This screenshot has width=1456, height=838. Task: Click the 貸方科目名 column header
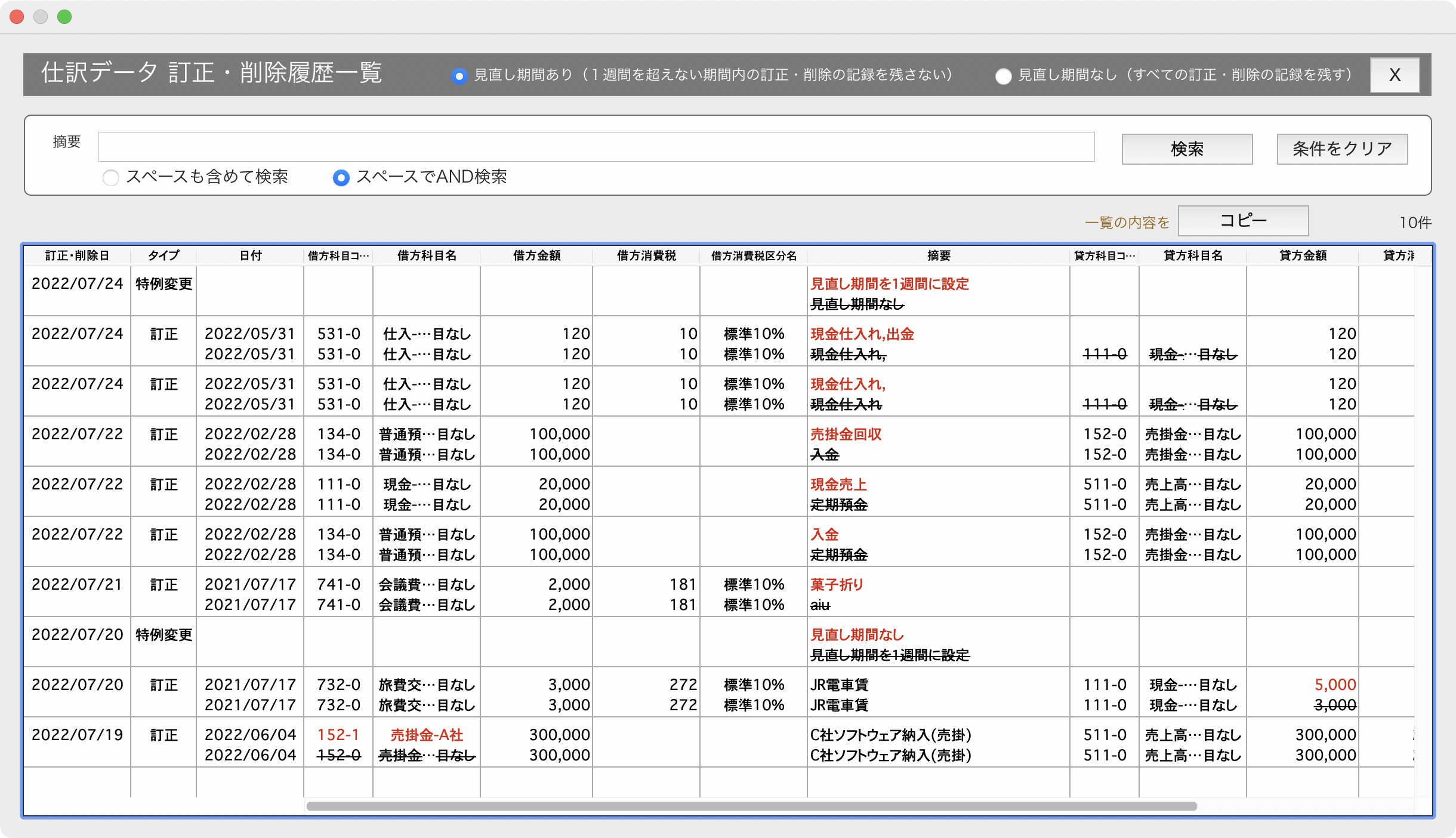pos(1193,255)
